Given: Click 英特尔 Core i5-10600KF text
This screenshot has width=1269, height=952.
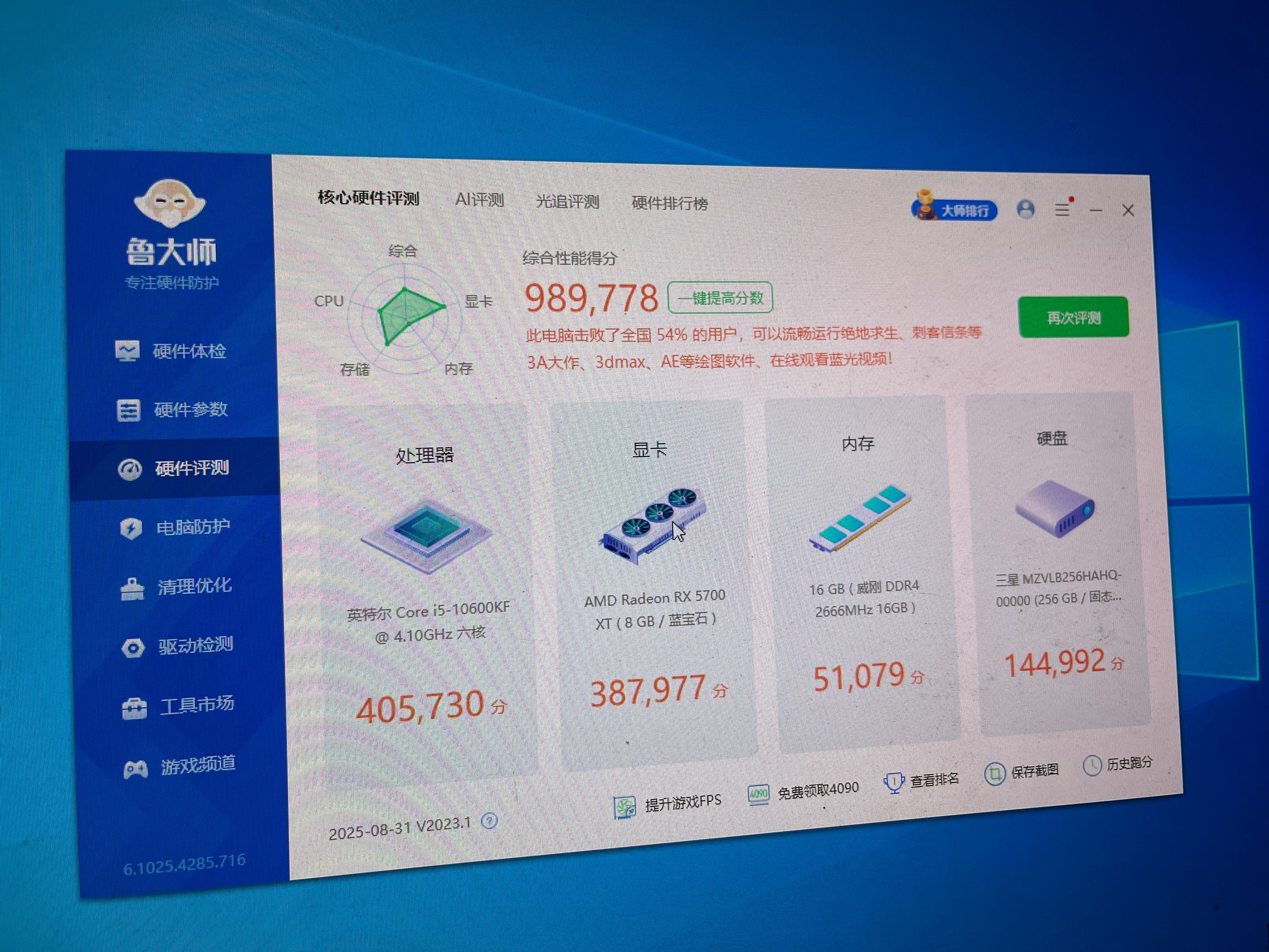Looking at the screenshot, I should (429, 611).
